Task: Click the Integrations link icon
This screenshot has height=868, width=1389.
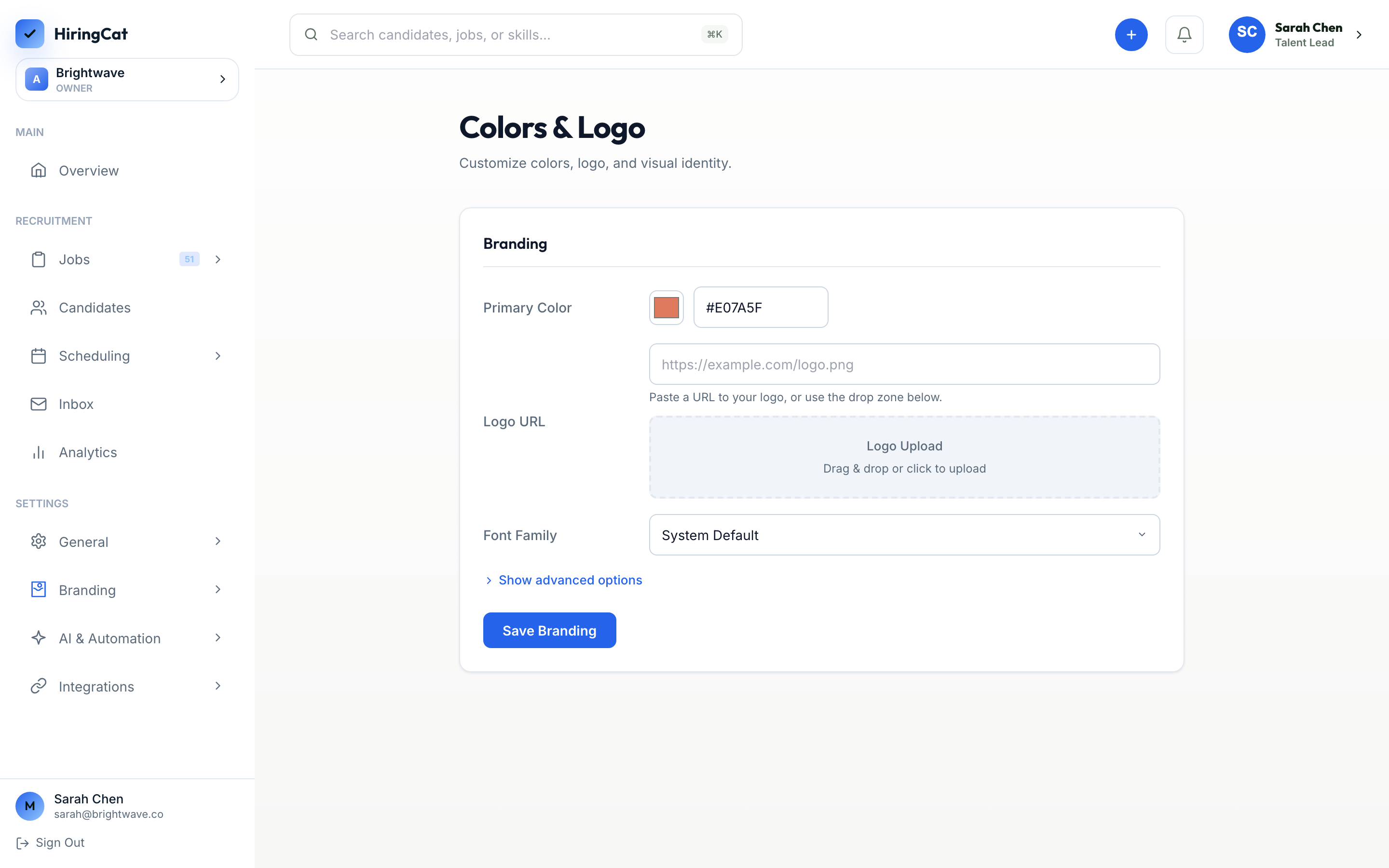Action: tap(39, 686)
